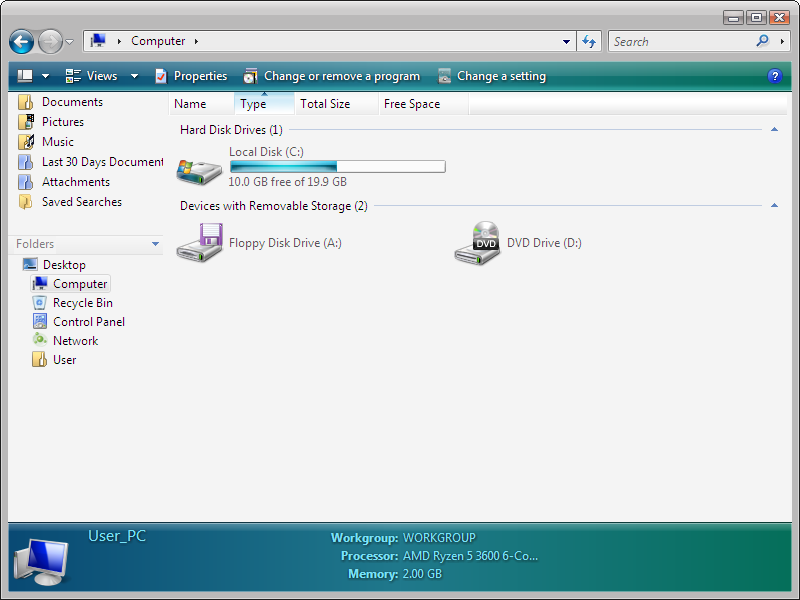Click the search magnifier icon

click(762, 41)
